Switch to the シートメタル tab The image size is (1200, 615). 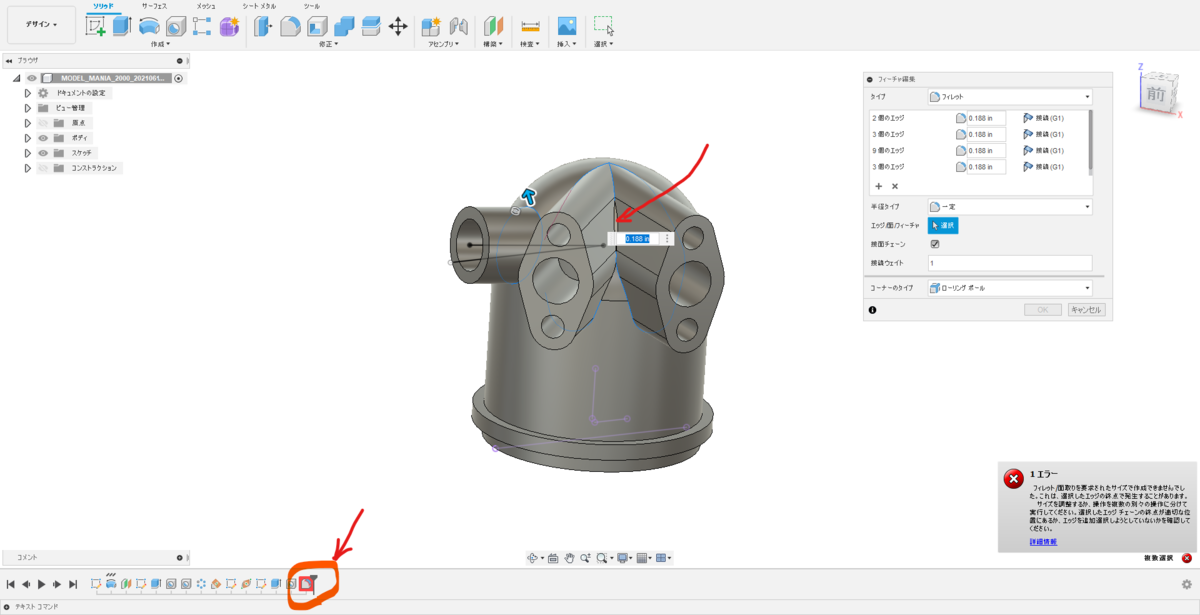(x=259, y=6)
